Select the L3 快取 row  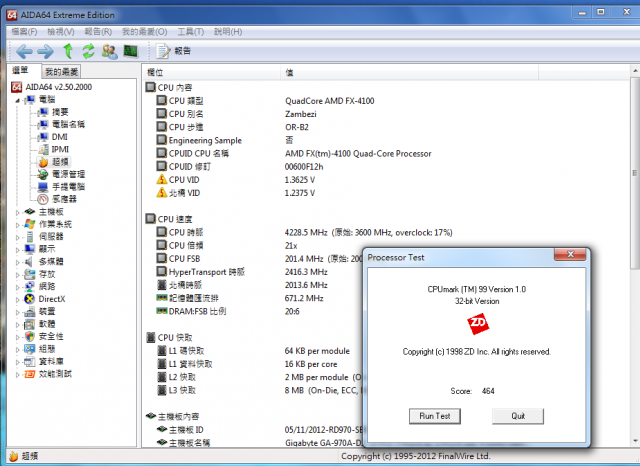(x=261, y=391)
